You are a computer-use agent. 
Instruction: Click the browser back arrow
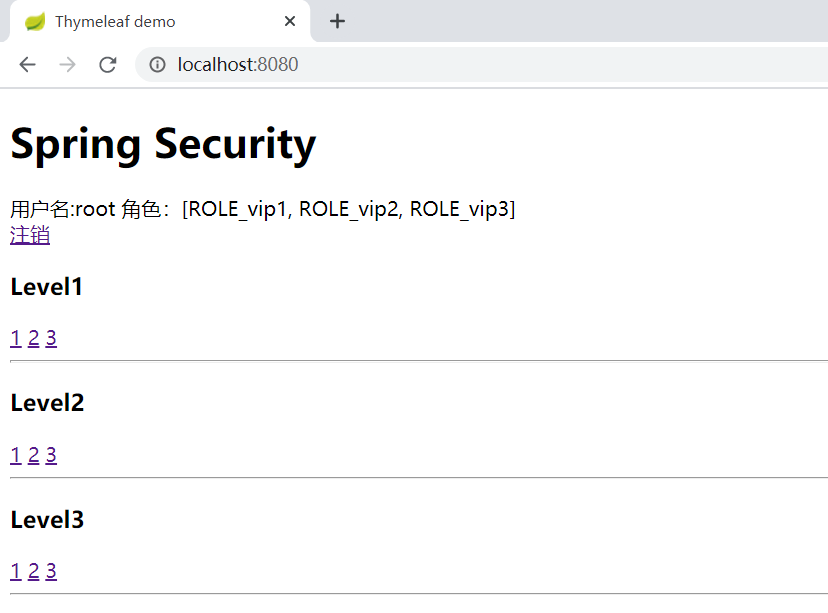tap(27, 64)
